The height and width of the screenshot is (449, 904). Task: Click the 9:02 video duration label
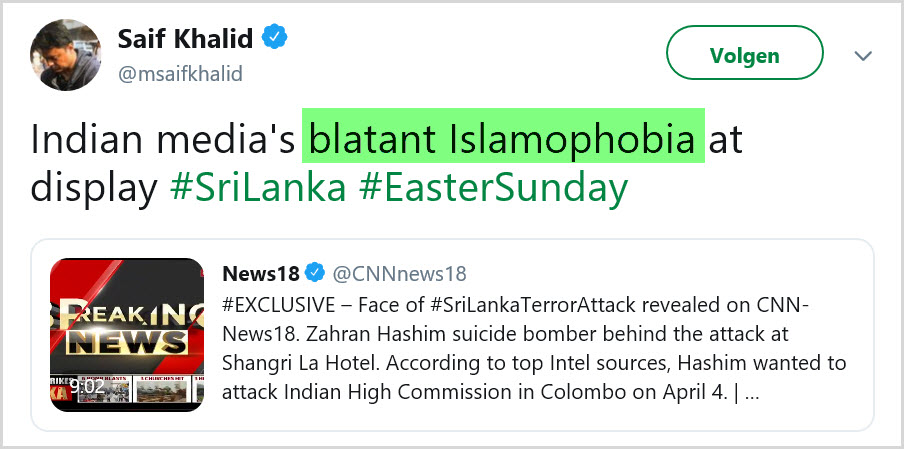coord(87,384)
